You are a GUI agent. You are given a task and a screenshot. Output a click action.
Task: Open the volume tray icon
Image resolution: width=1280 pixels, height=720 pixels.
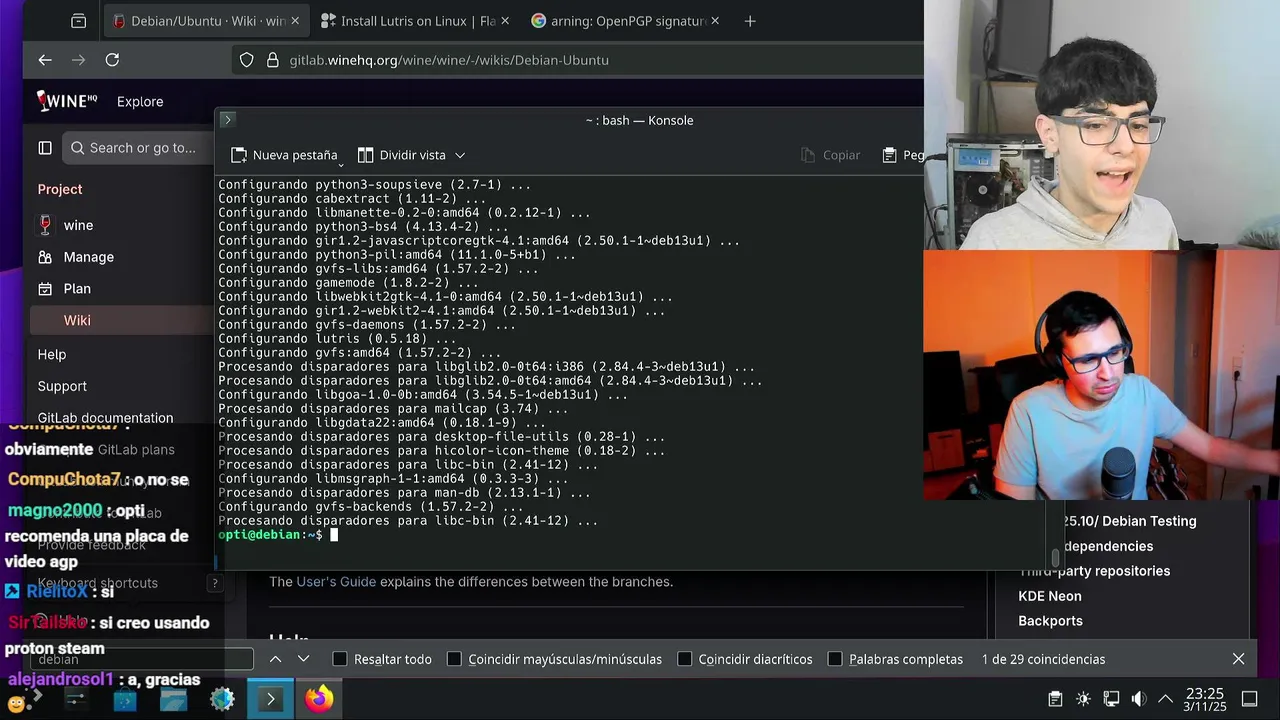(1138, 699)
